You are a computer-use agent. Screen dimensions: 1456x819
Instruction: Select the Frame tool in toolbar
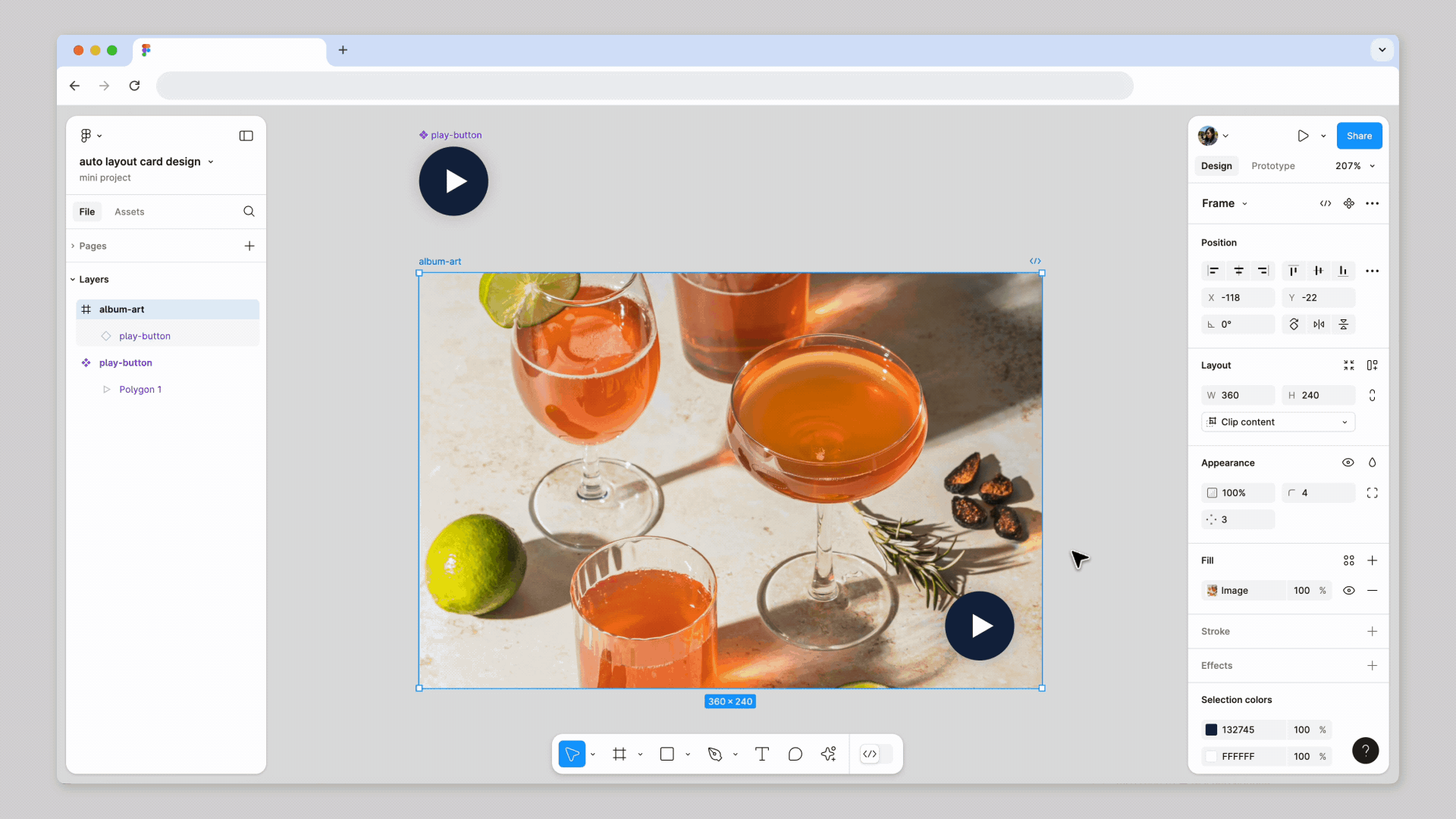coord(620,754)
